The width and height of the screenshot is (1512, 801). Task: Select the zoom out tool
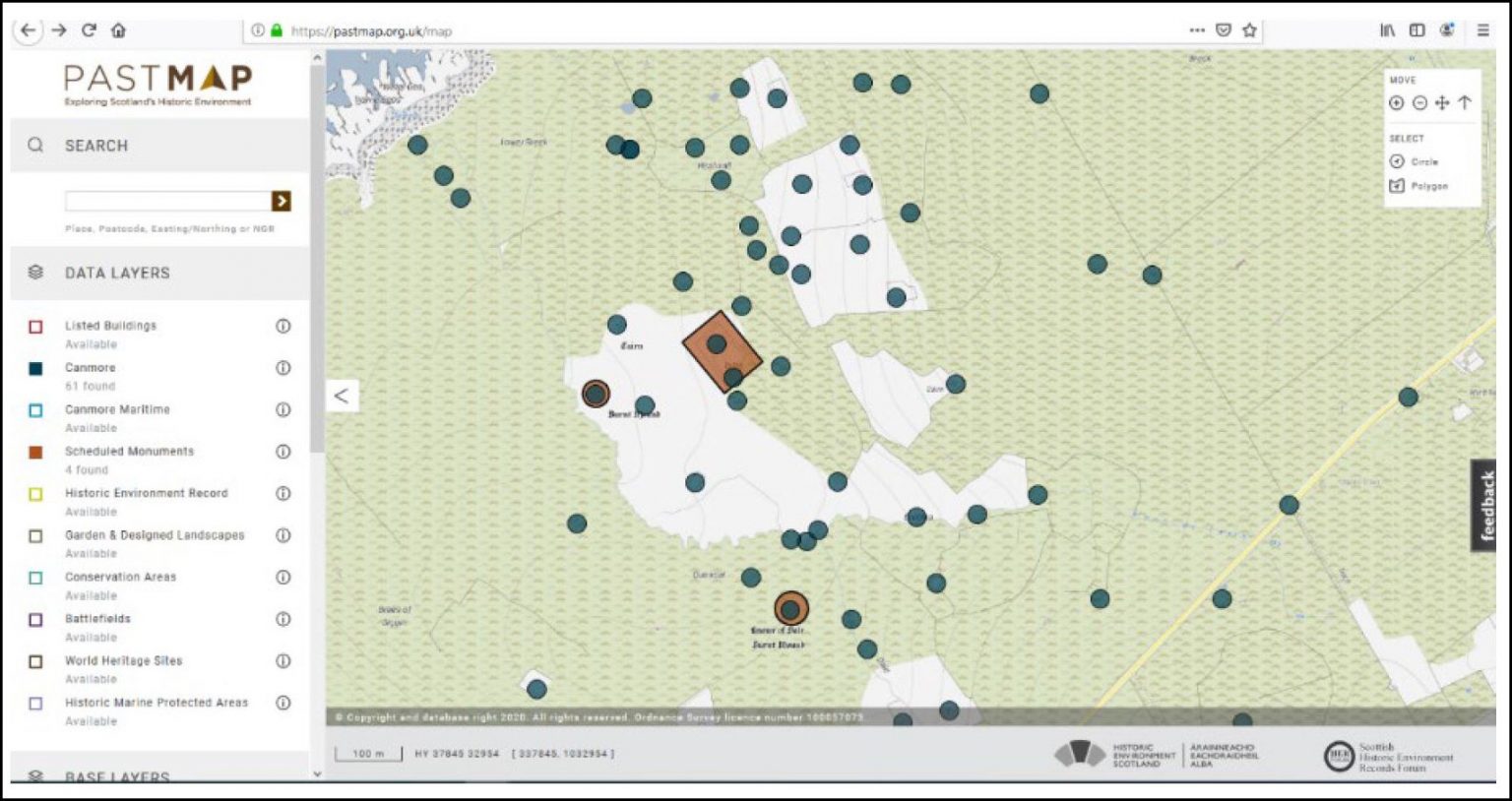(1420, 101)
